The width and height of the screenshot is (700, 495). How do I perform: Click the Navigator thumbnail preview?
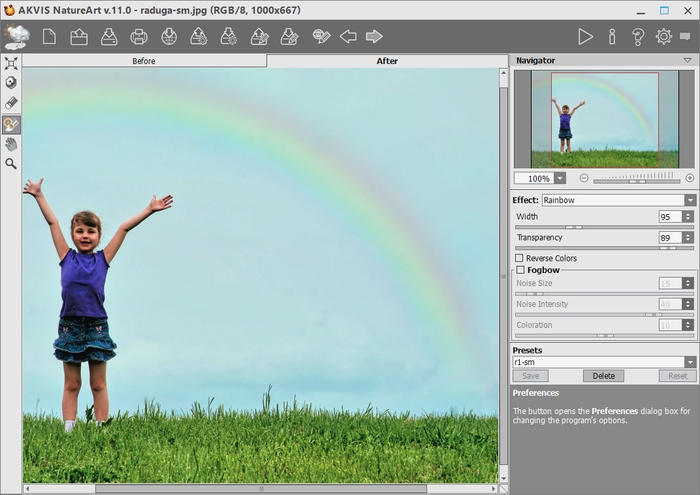pyautogui.click(x=604, y=119)
